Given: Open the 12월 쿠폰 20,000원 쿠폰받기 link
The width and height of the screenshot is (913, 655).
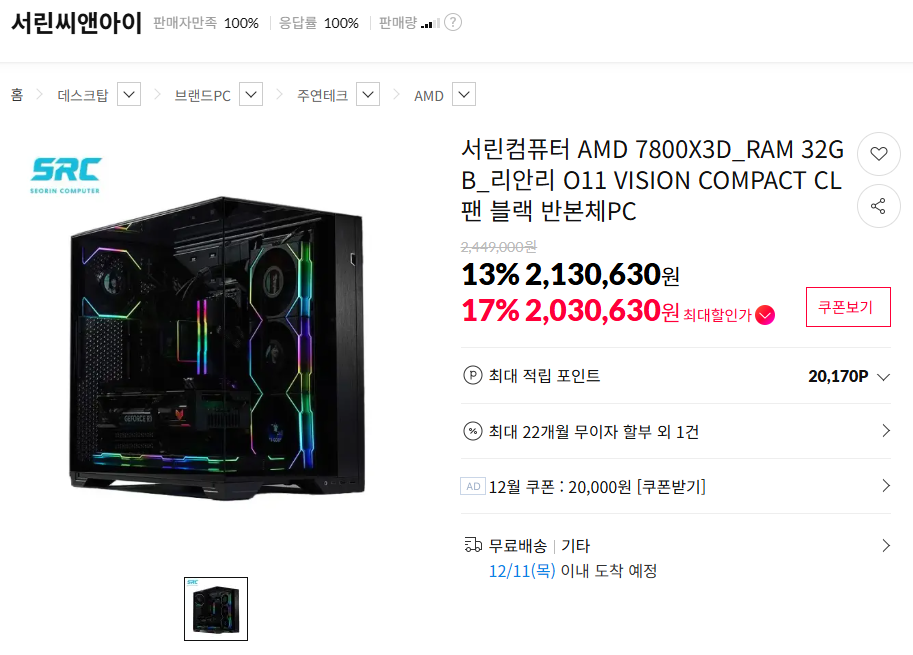Looking at the screenshot, I should 597,487.
